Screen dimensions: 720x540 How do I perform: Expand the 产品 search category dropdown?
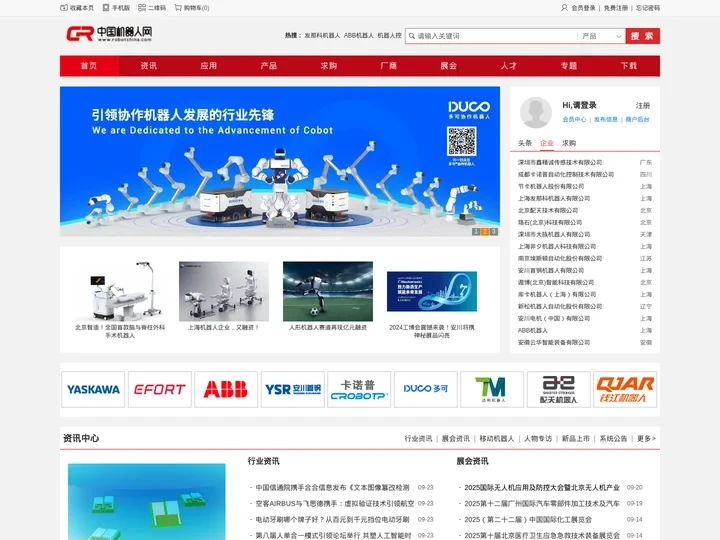(x=602, y=36)
